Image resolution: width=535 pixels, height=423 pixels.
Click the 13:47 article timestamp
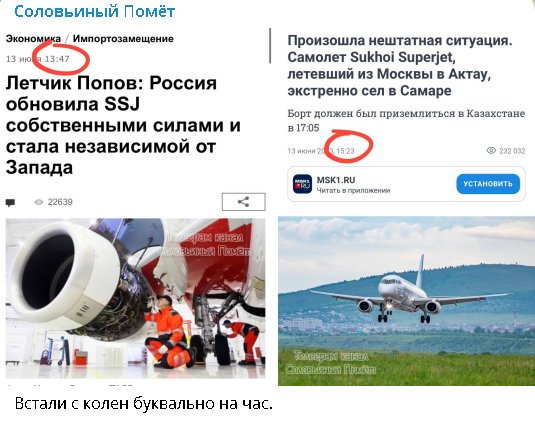coord(57,59)
